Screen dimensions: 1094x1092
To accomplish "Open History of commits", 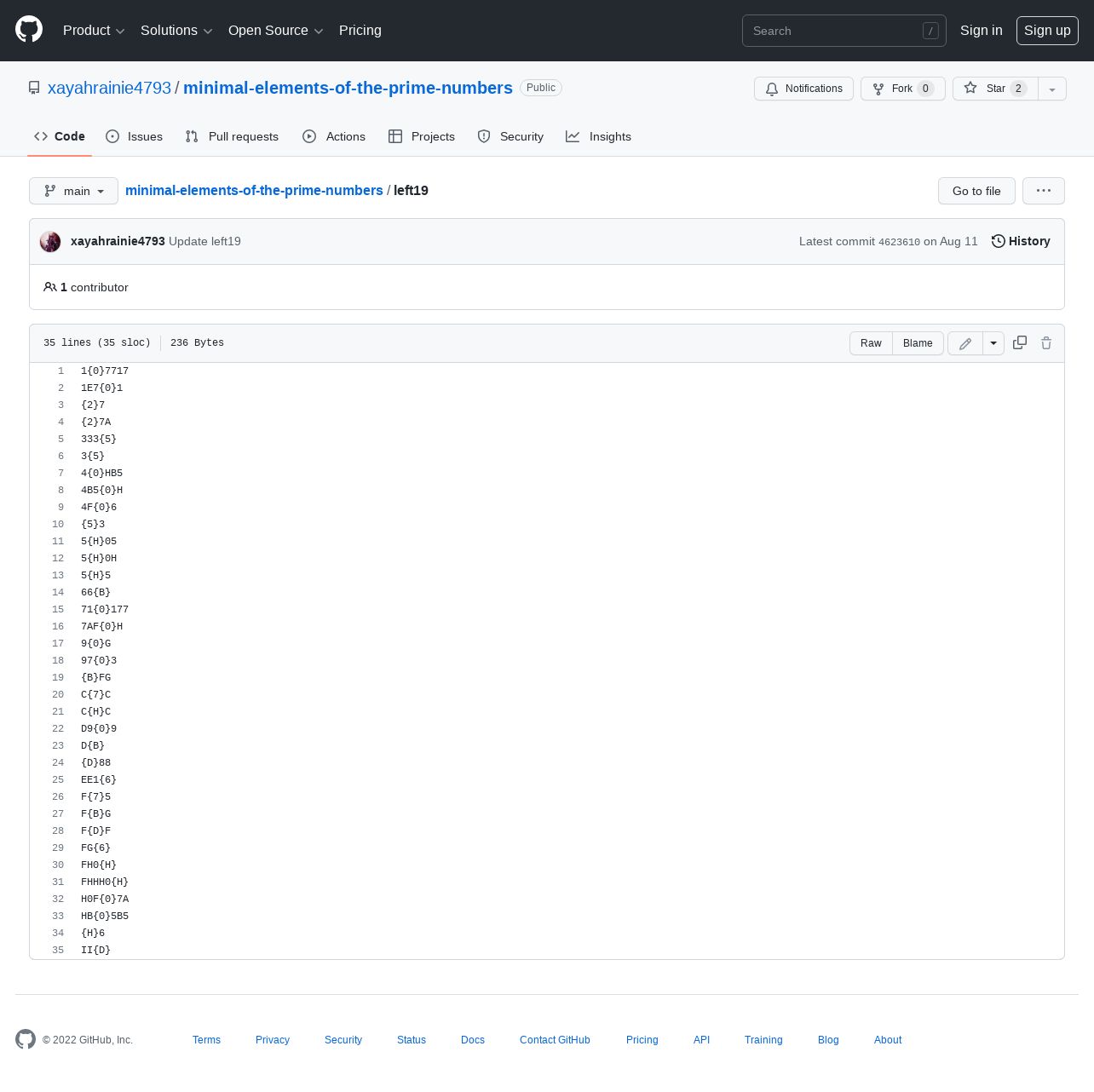I will pos(1021,241).
